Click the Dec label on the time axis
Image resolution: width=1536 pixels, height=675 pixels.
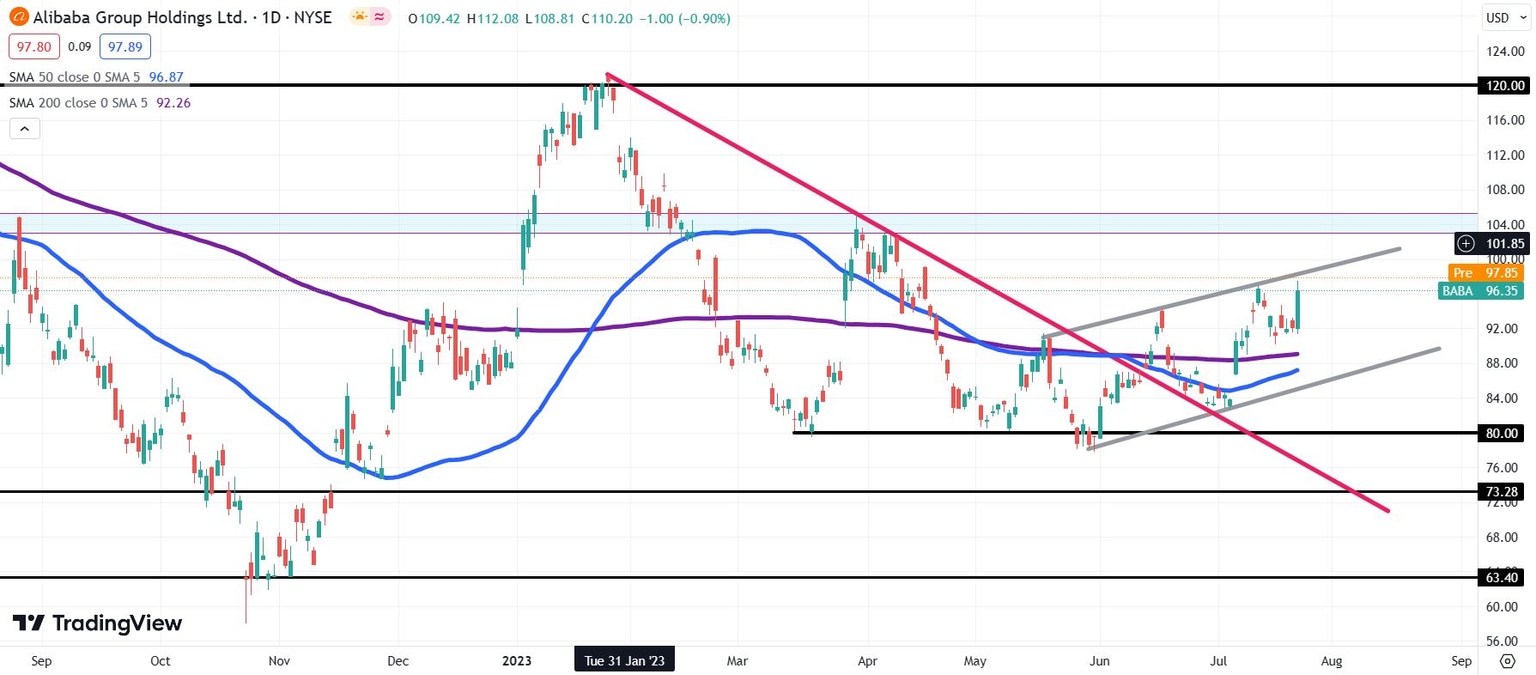pyautogui.click(x=396, y=661)
